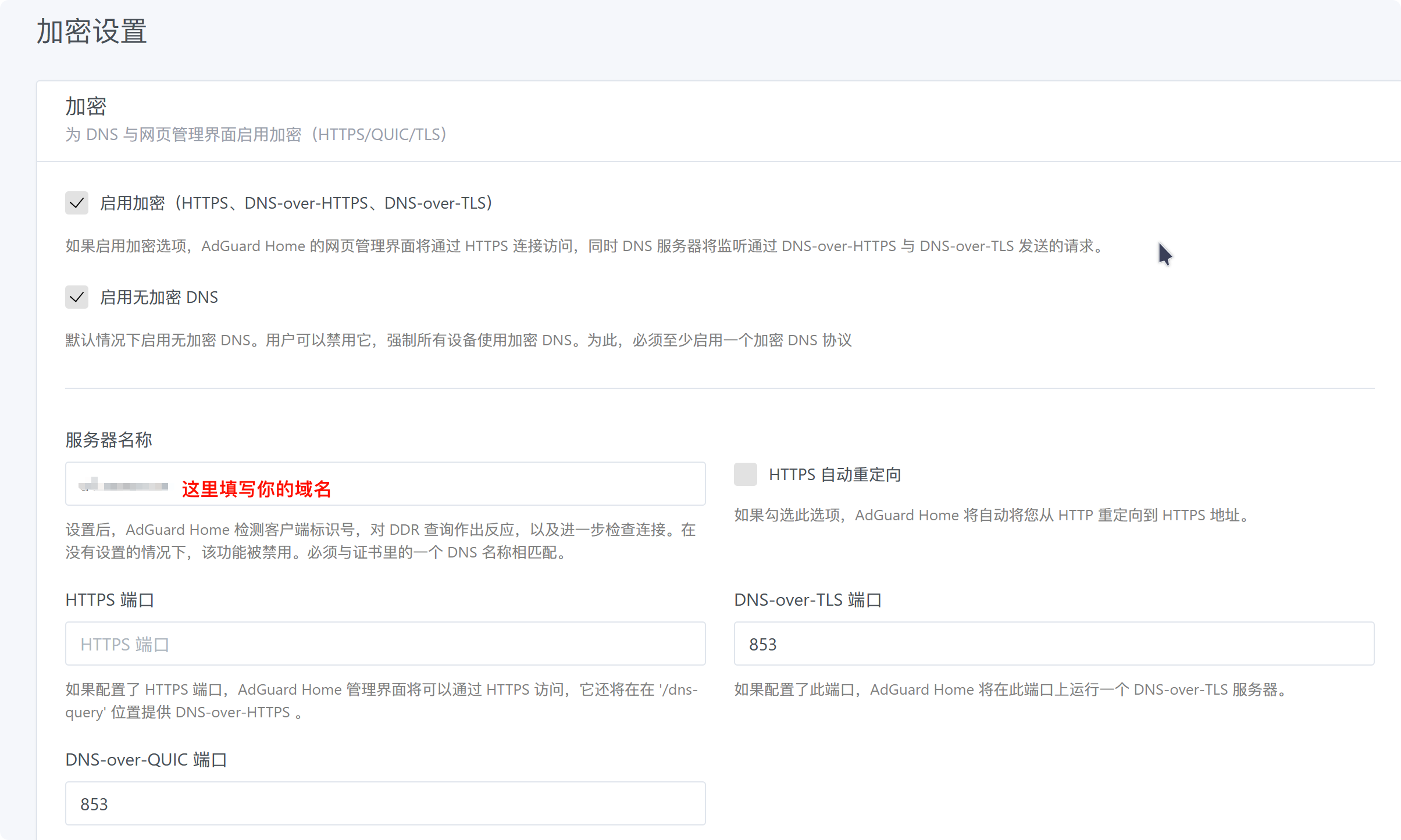Click the 加密设置 page heading
The image size is (1401, 840).
(x=92, y=31)
